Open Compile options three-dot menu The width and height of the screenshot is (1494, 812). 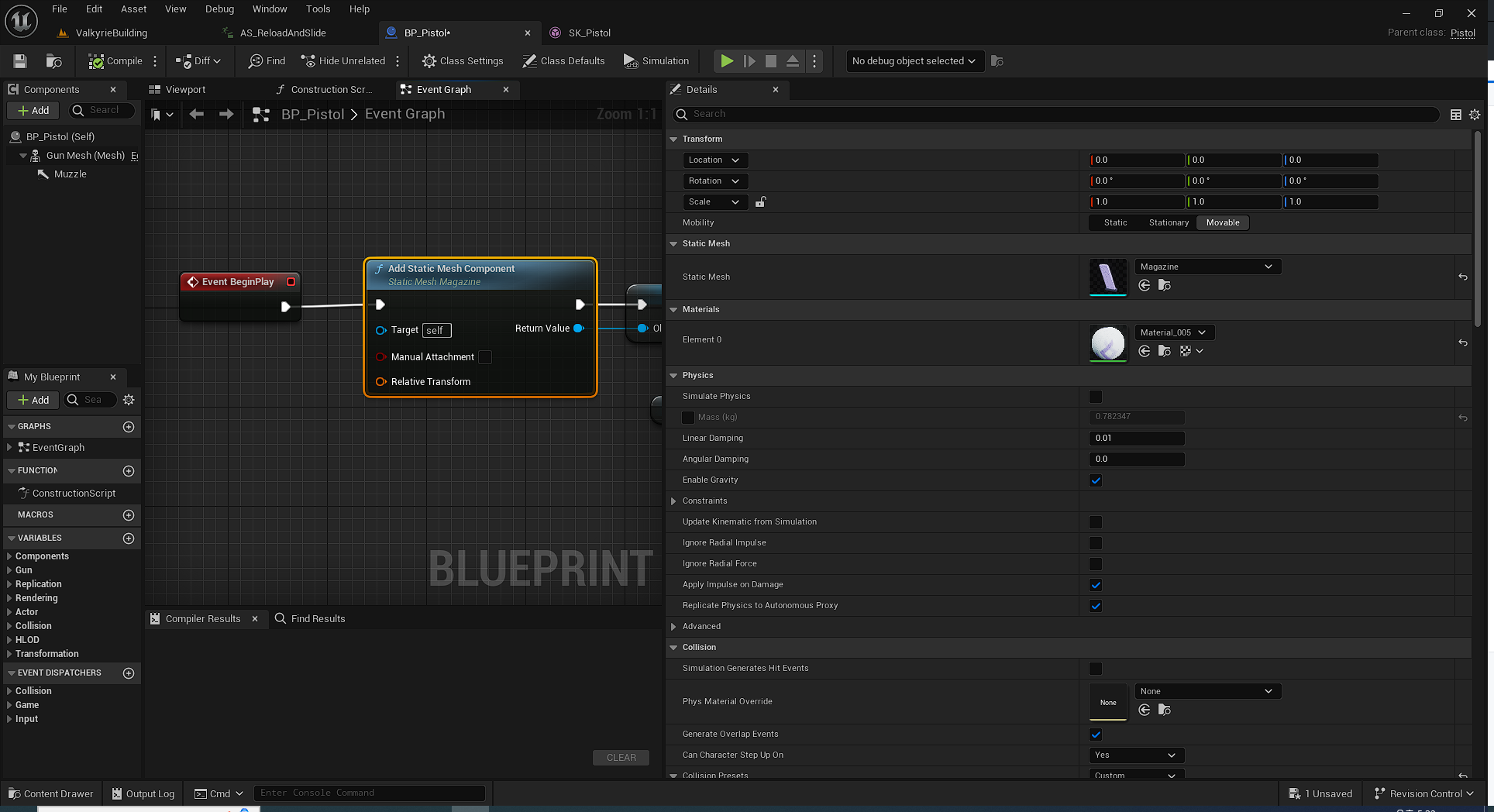click(155, 61)
